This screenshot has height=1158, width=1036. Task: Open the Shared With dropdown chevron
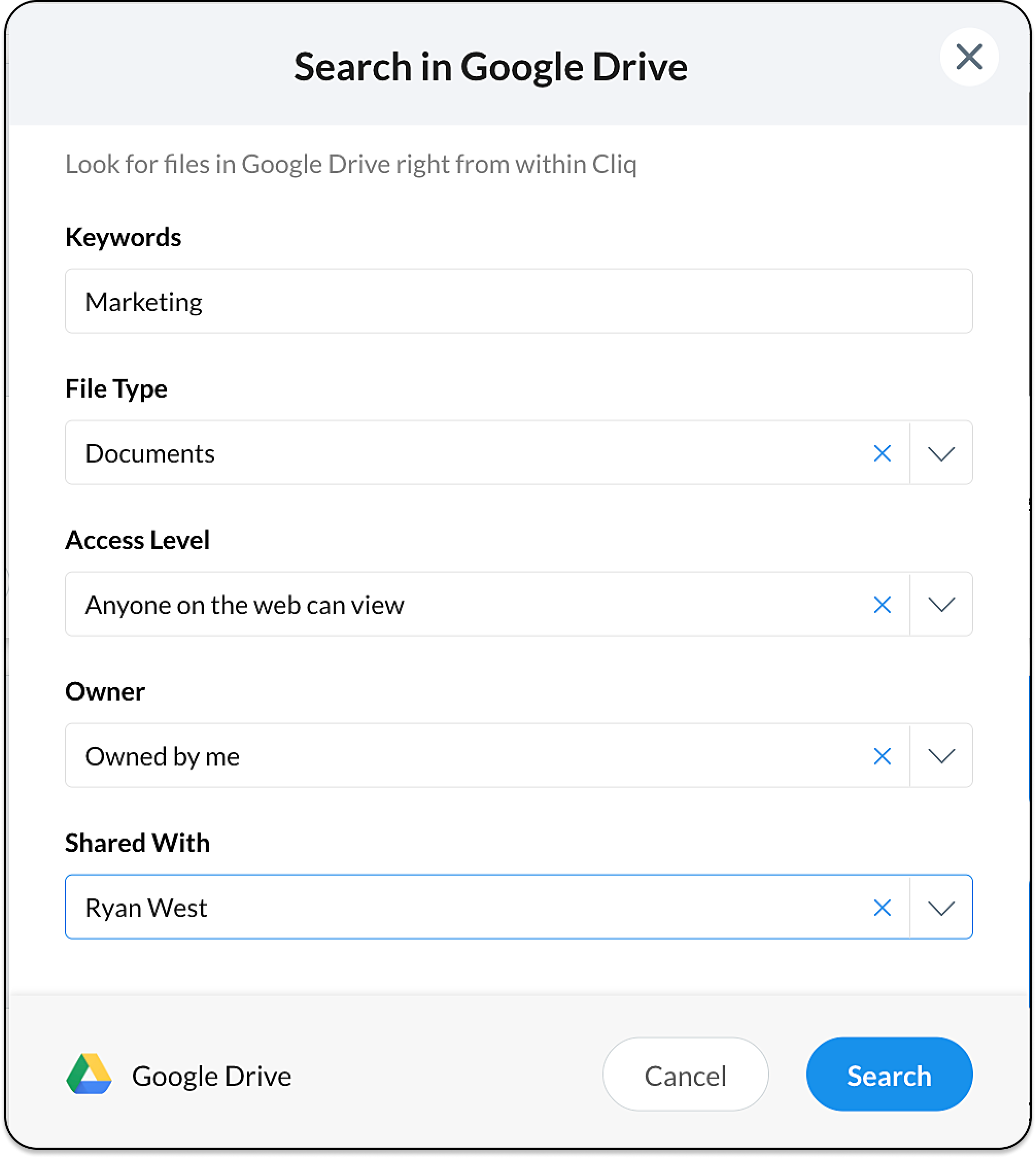coord(941,908)
